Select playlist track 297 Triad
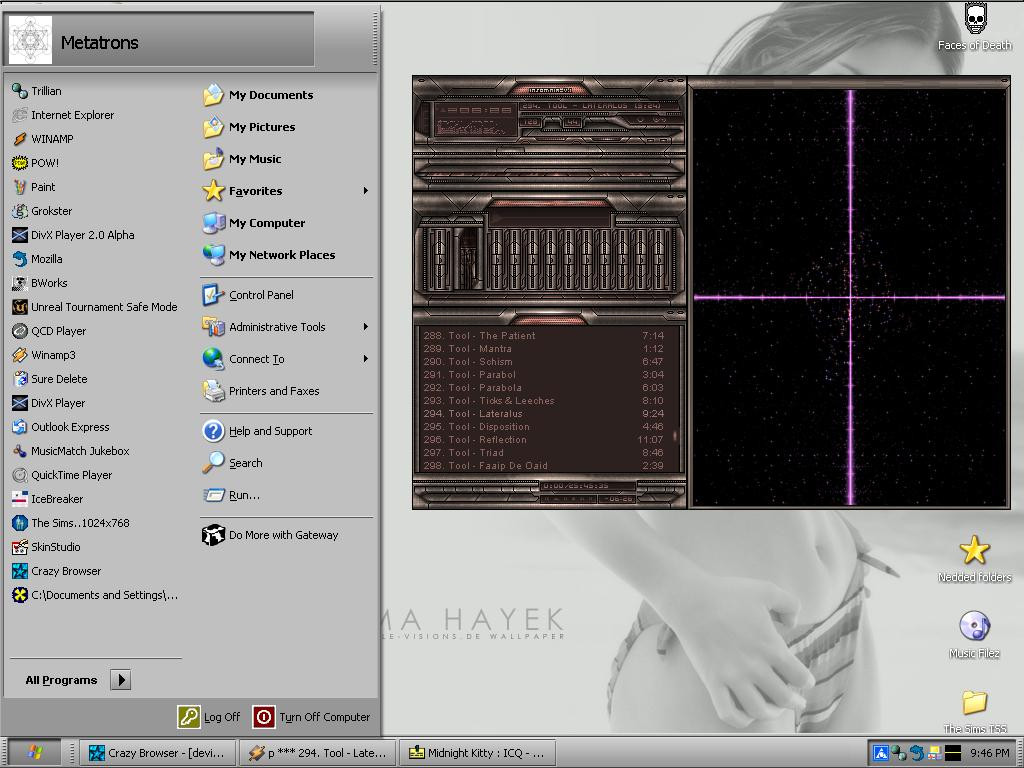The height and width of the screenshot is (768, 1024). coord(544,453)
